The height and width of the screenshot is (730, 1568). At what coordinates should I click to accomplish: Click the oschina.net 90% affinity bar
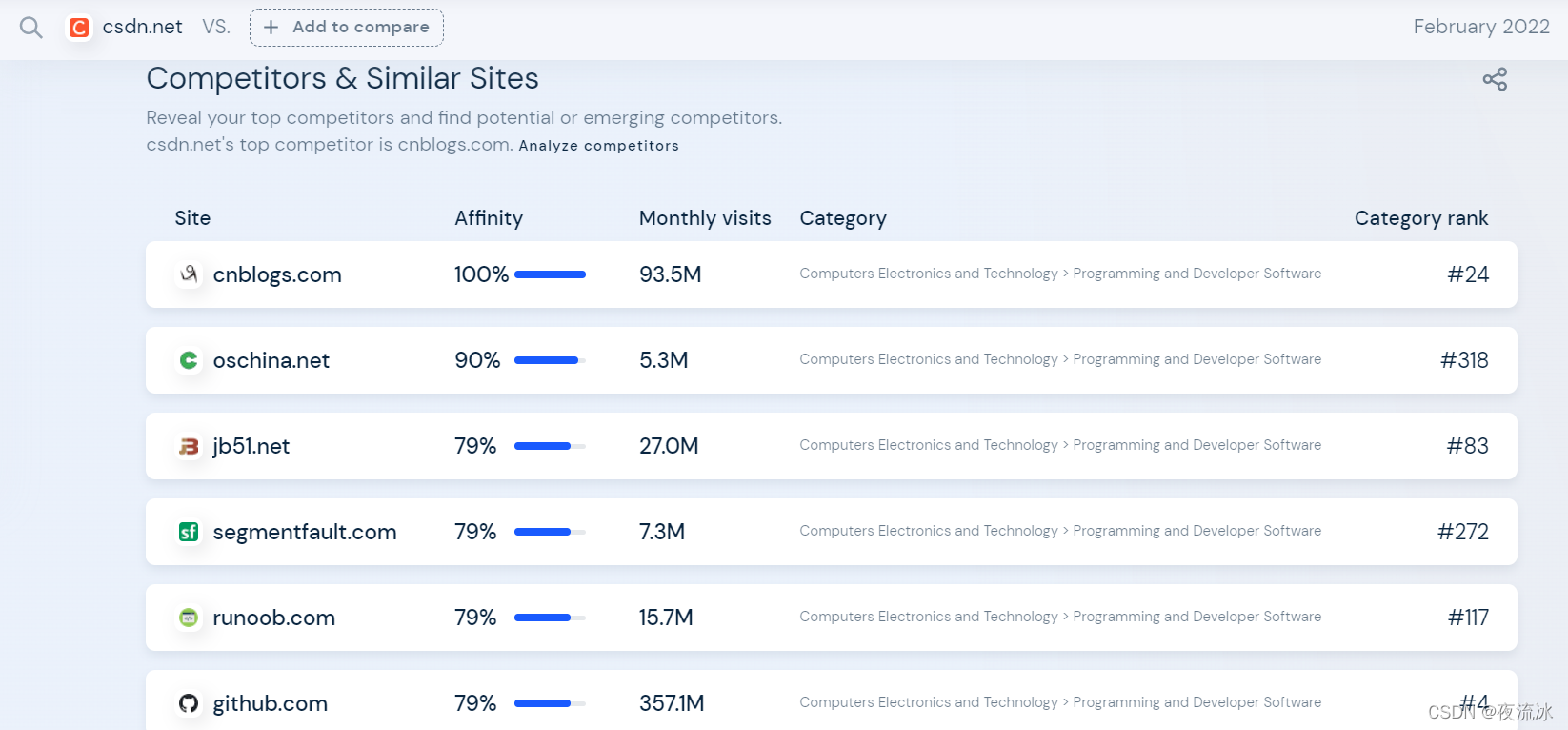tap(550, 360)
